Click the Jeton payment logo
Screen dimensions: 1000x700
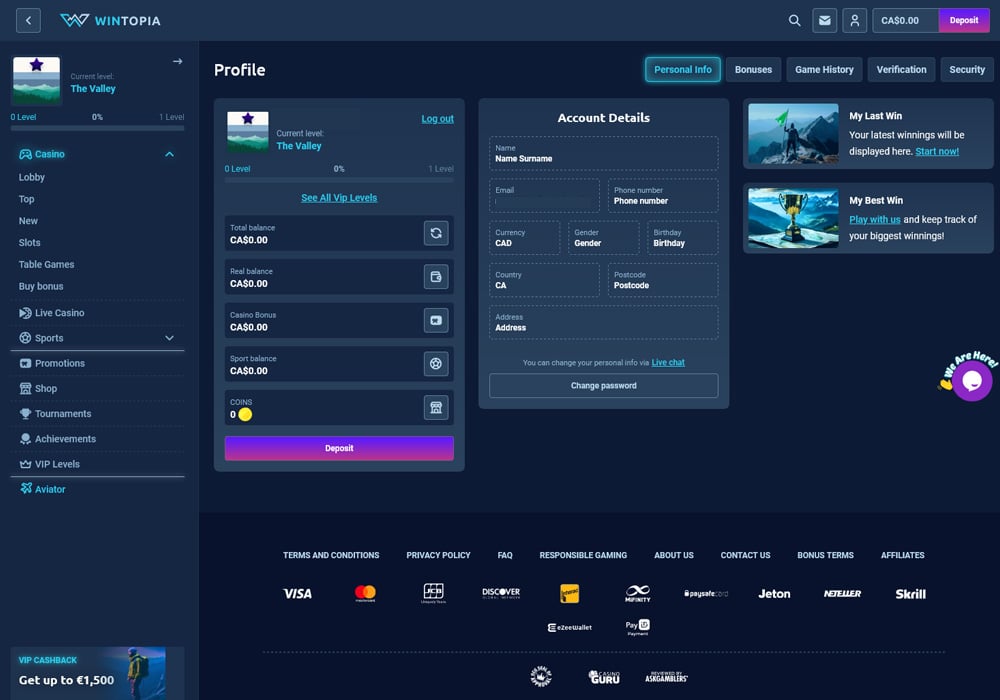coord(774,594)
